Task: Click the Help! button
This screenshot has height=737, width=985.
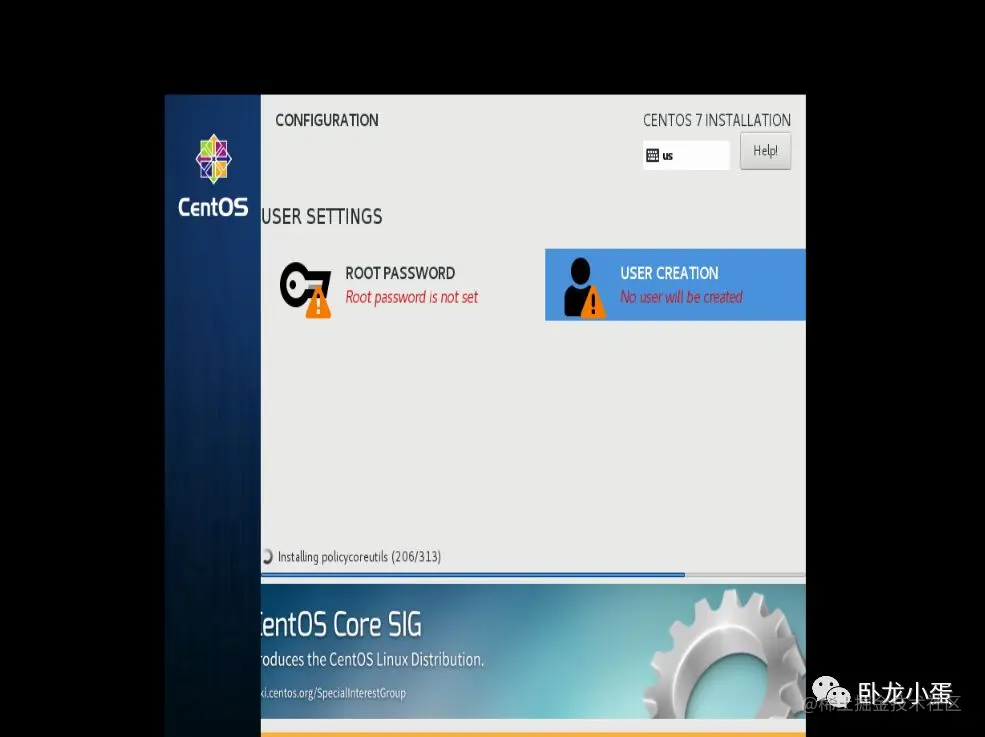Action: [765, 151]
